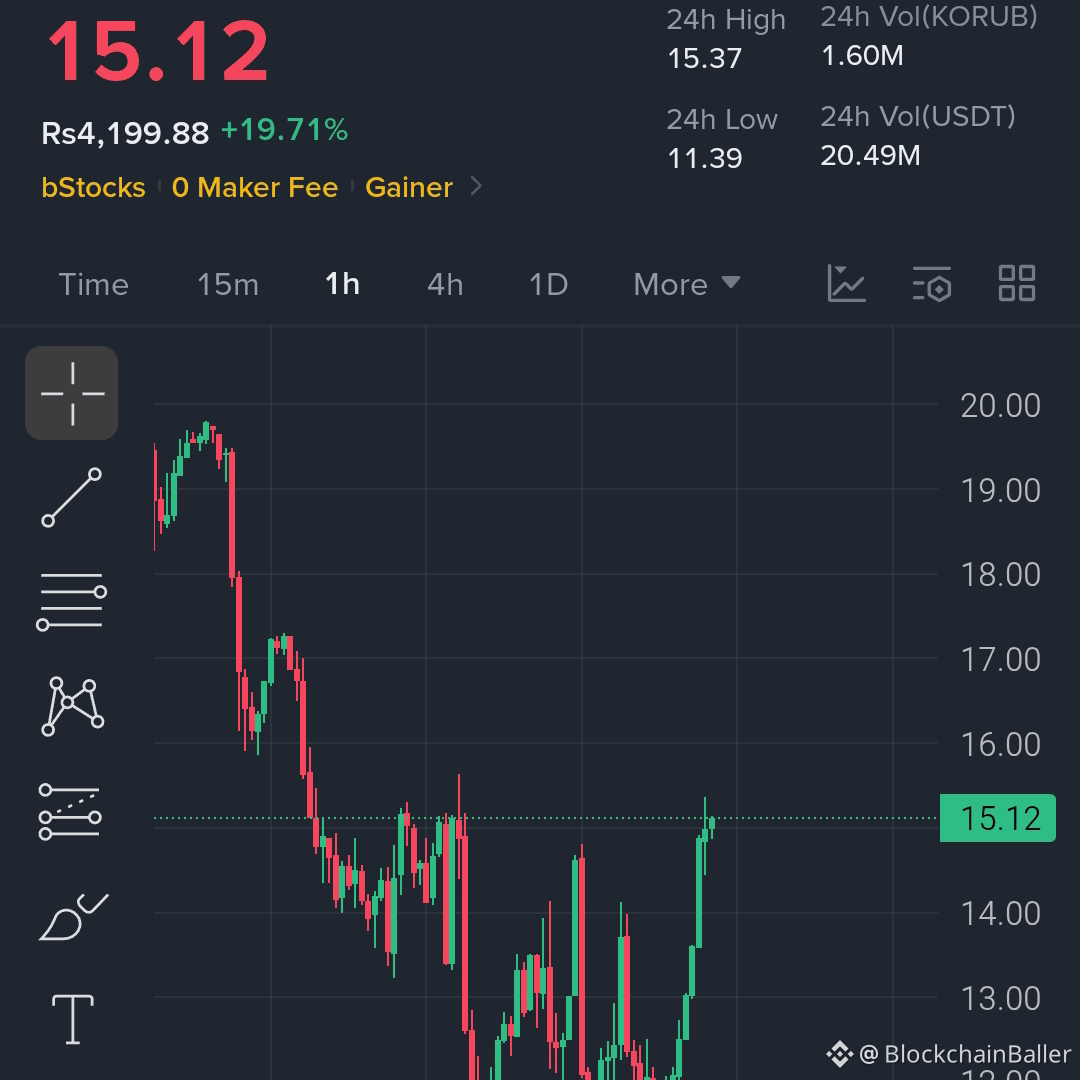This screenshot has height=1080, width=1080.
Task: Select the XABCD pattern tool
Action: pyautogui.click(x=72, y=706)
